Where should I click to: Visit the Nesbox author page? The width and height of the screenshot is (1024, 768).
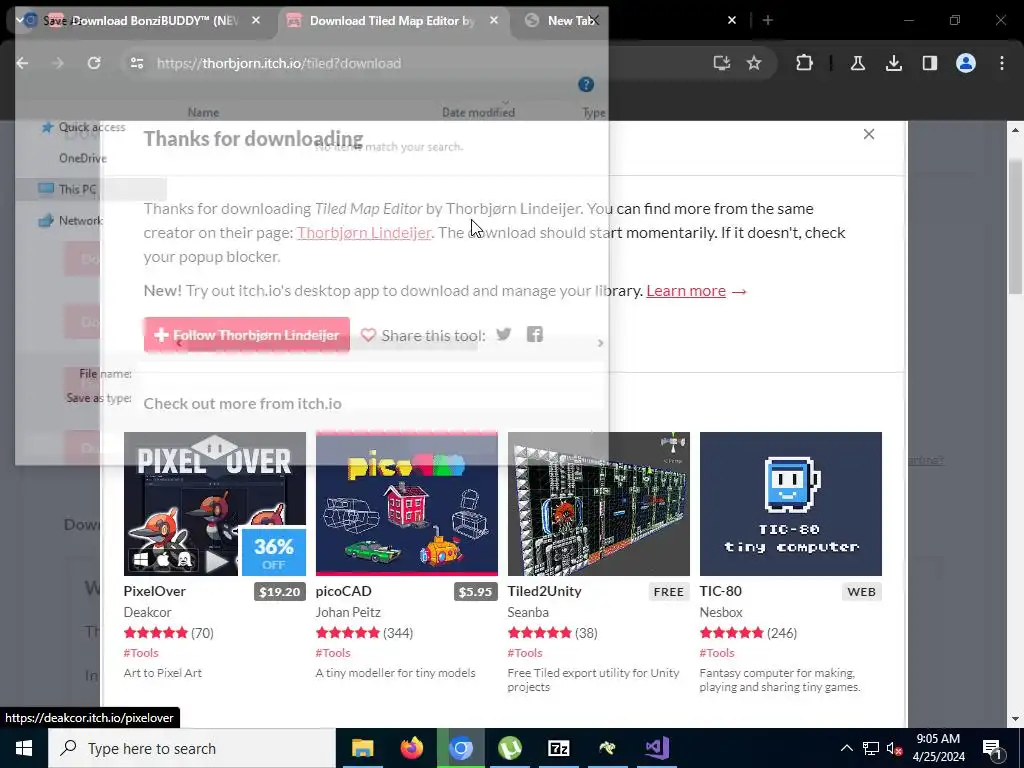coord(721,613)
